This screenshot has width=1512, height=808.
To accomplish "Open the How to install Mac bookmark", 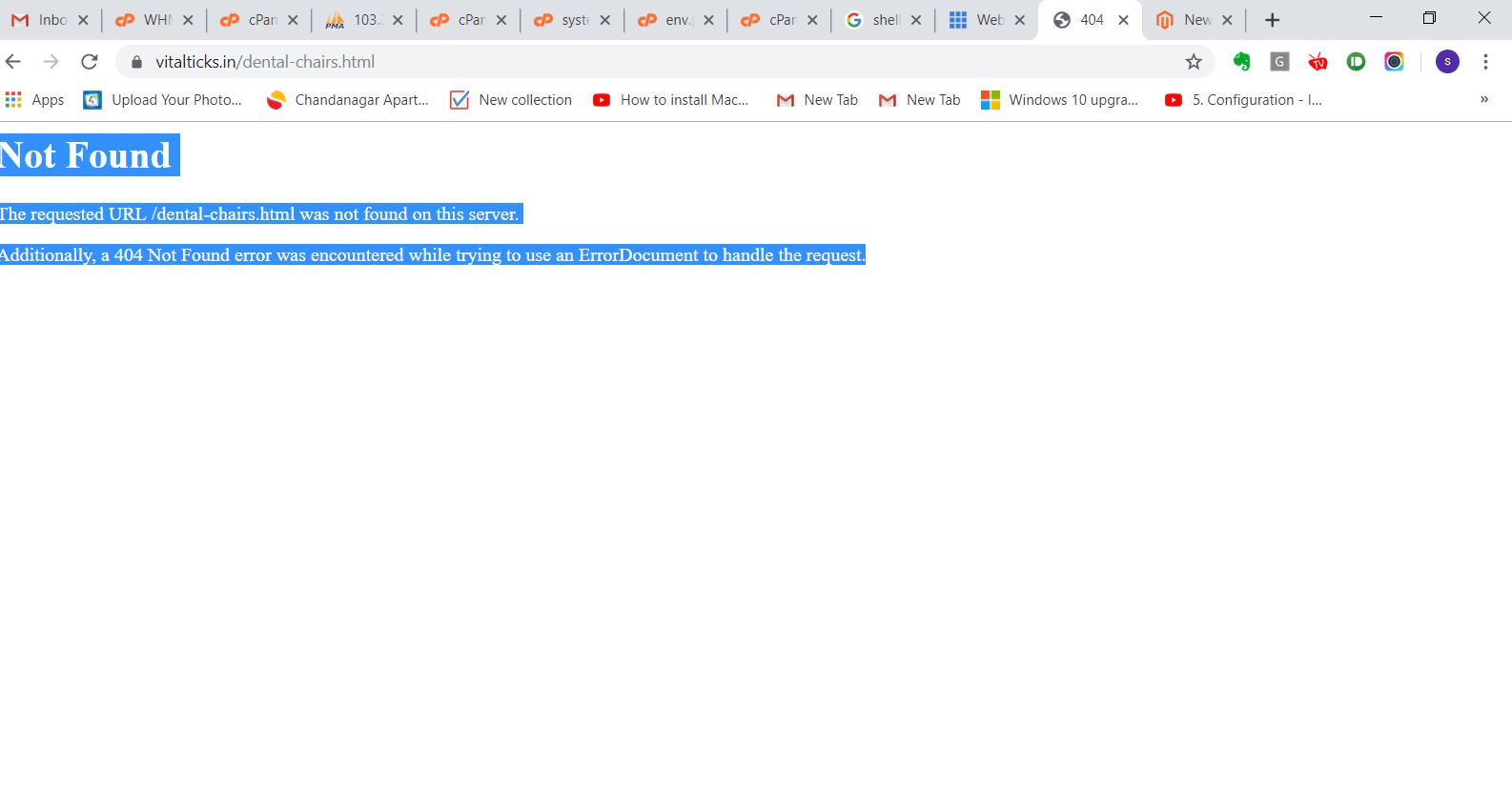I will [670, 100].
